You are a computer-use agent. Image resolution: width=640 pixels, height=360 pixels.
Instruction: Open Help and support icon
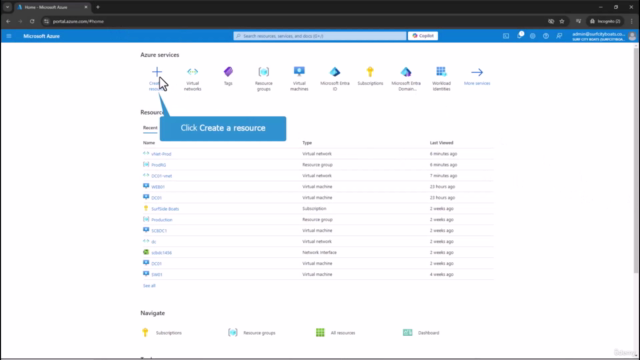tap(546, 36)
